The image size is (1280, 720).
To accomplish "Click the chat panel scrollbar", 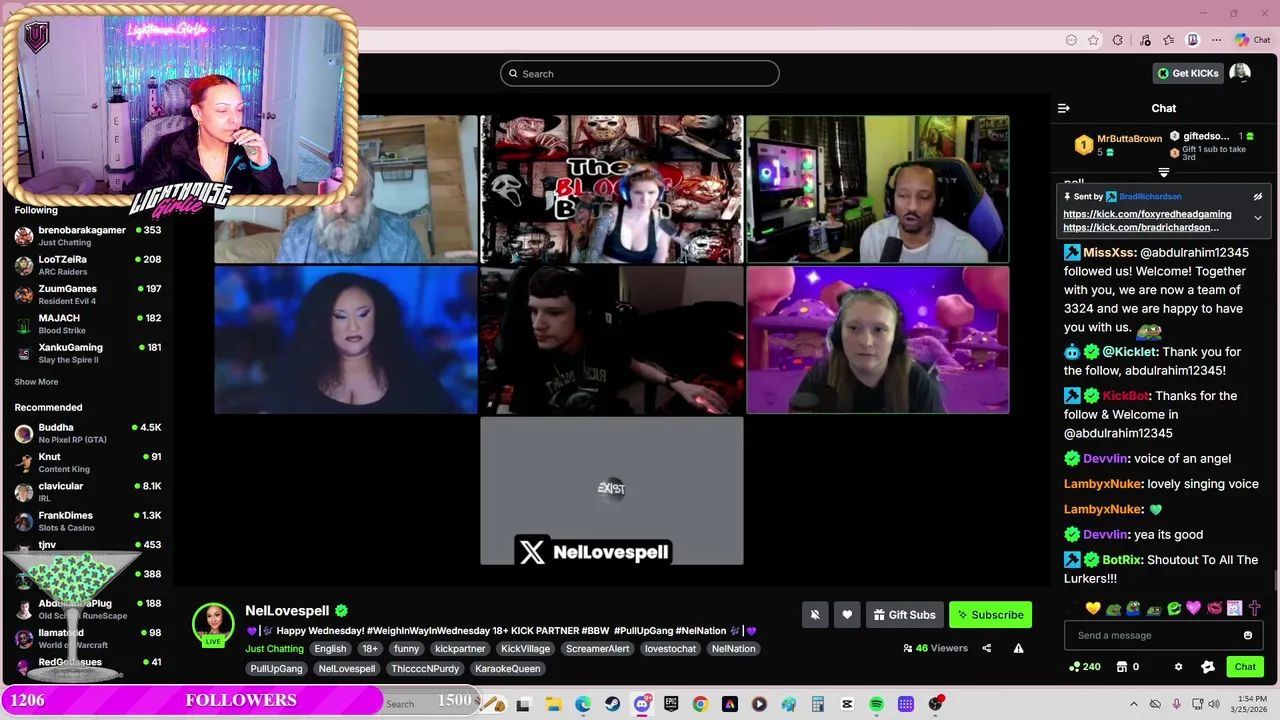I will click(x=1275, y=580).
